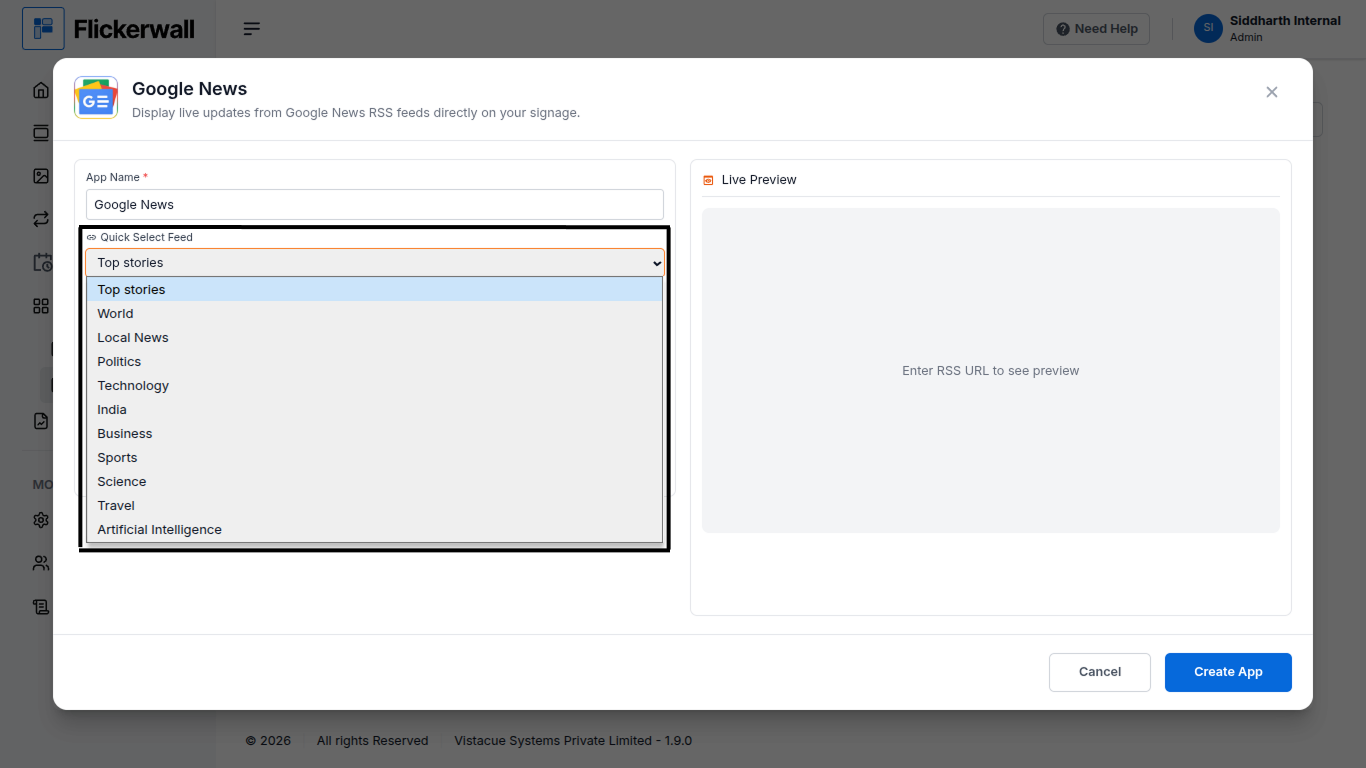Click the 'Enter RSS URL to see preview' text

click(x=991, y=370)
